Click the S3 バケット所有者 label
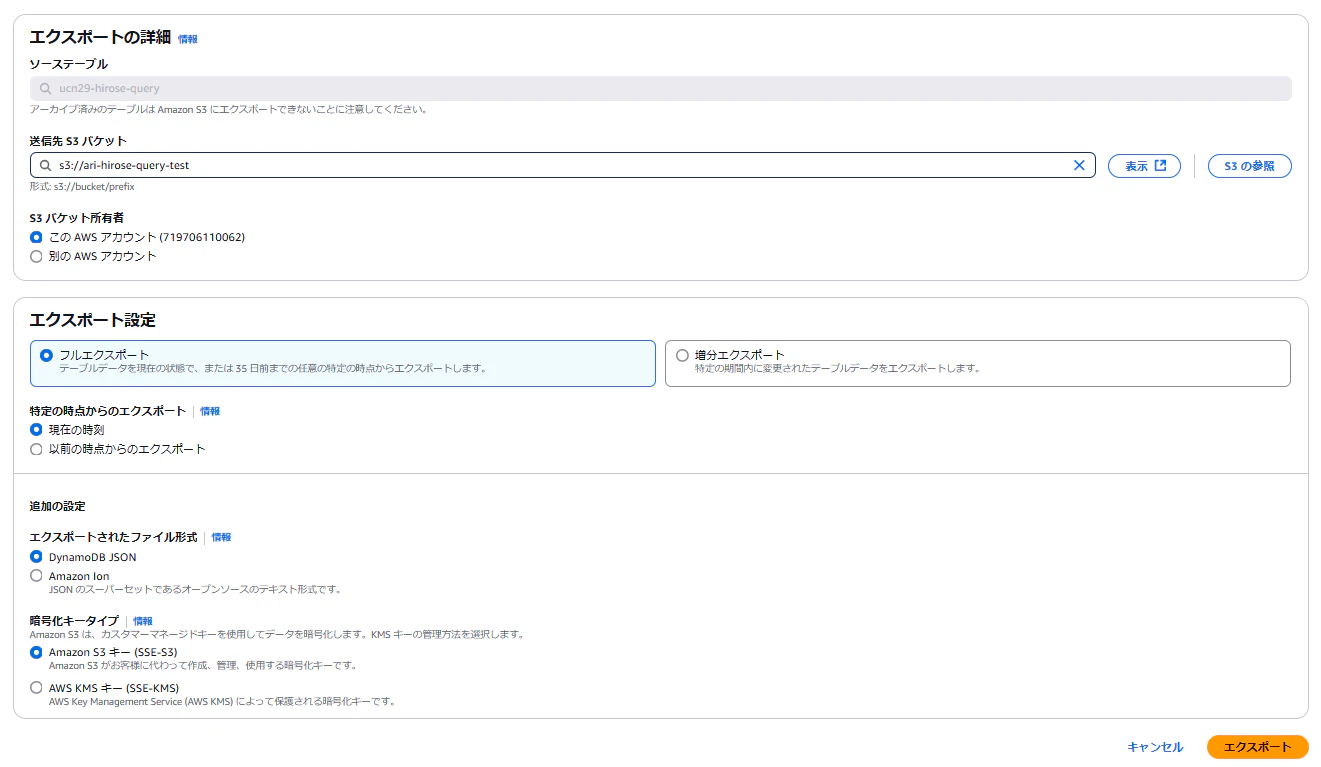The width and height of the screenshot is (1321, 767). 77,217
